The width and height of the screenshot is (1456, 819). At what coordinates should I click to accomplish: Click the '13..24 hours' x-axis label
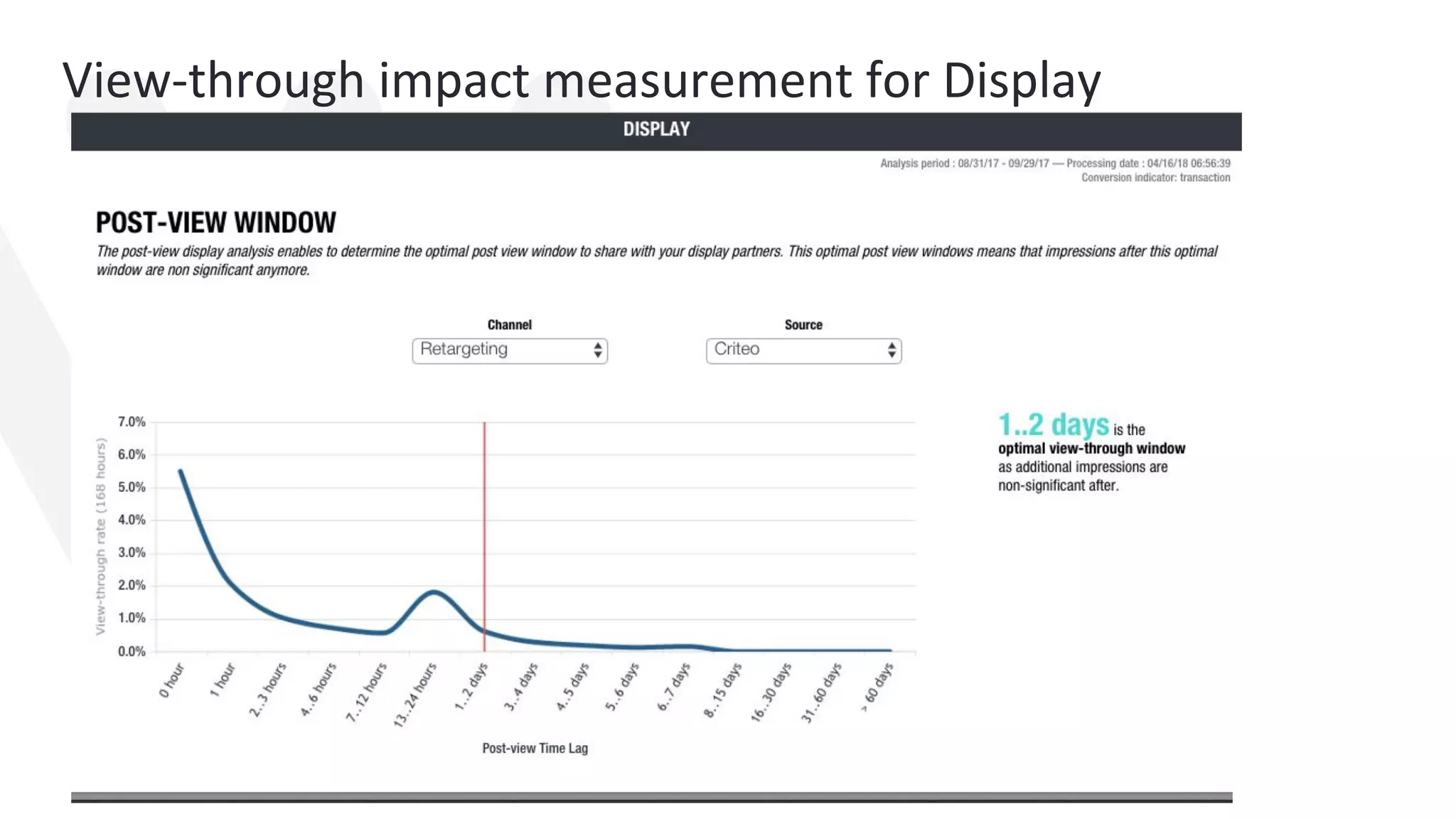[414, 695]
